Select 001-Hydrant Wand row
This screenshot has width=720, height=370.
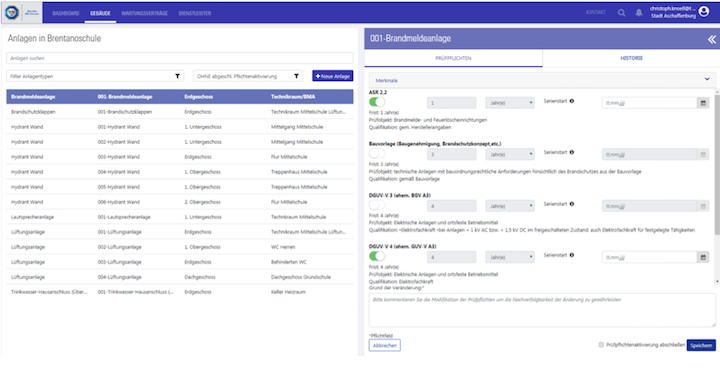(x=180, y=127)
